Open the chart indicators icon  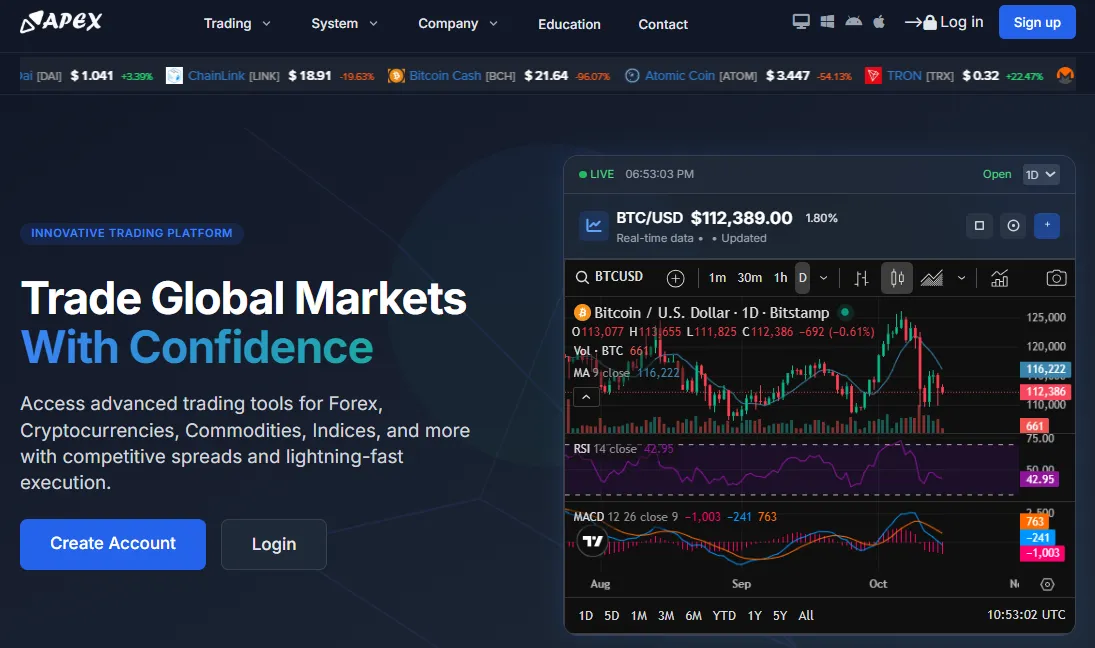point(999,278)
